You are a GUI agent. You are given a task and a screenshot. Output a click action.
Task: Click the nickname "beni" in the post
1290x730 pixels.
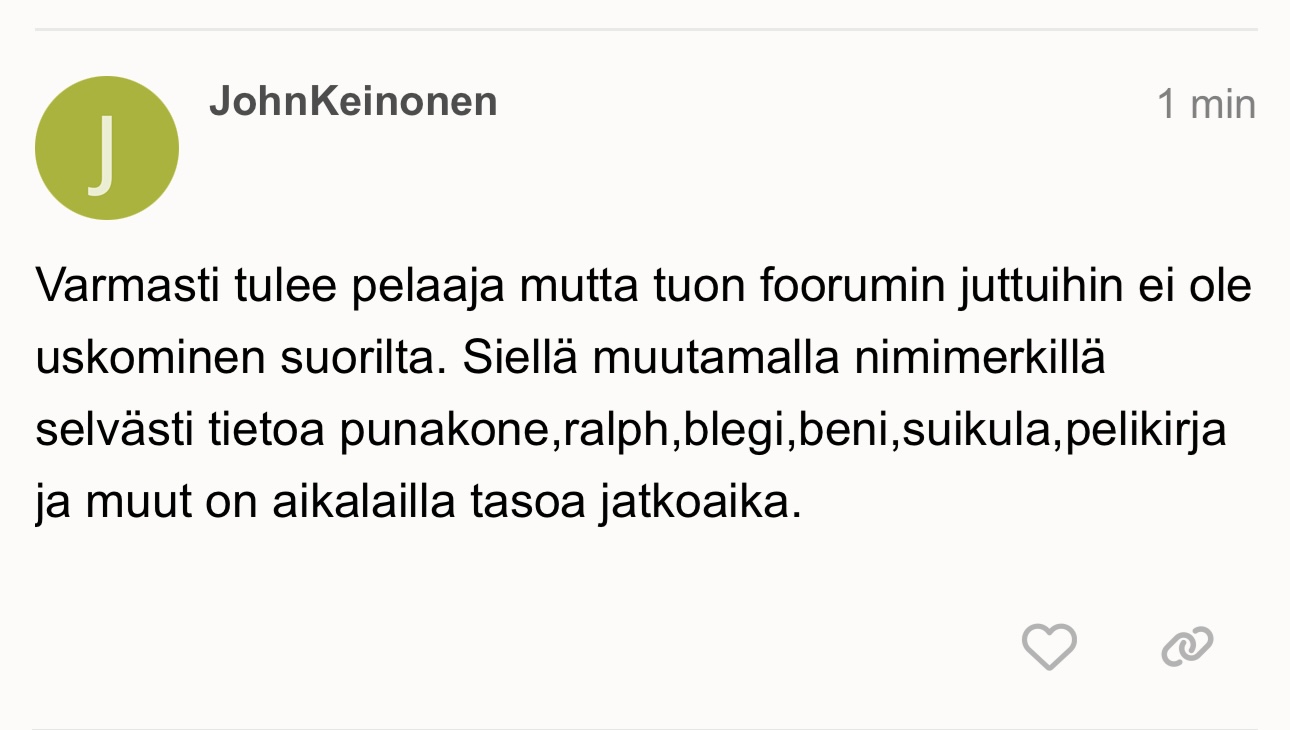pos(839,431)
